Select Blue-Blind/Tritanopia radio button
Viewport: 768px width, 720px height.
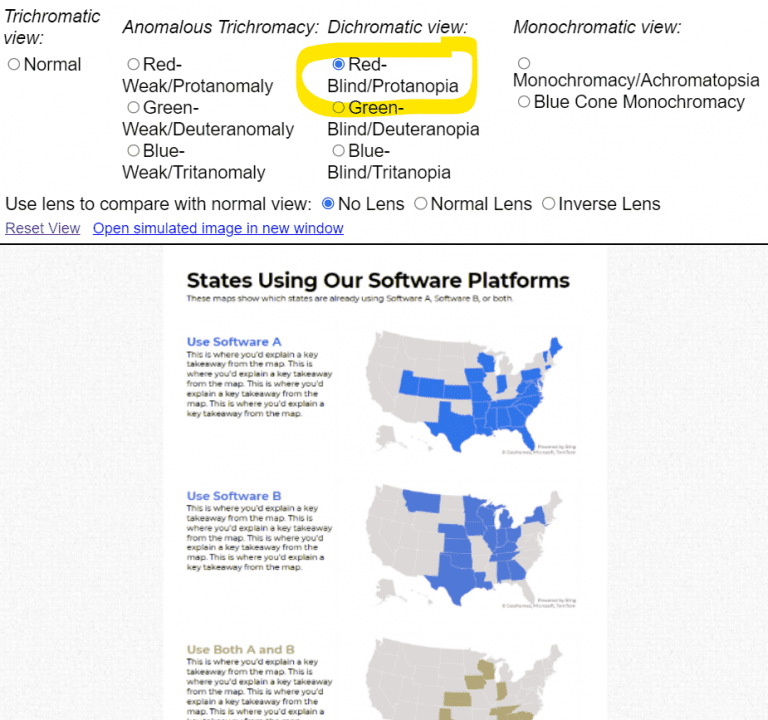338,150
